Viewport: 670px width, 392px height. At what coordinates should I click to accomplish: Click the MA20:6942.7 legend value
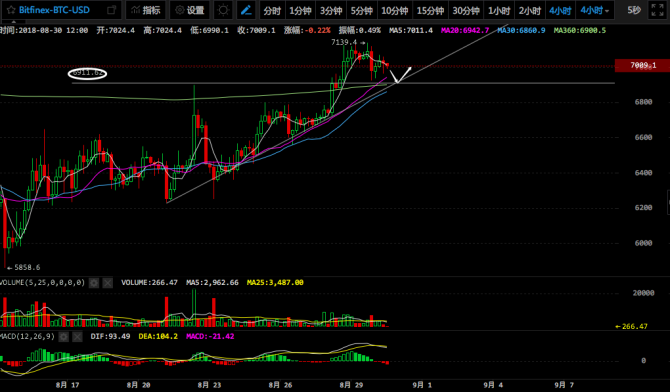465,30
